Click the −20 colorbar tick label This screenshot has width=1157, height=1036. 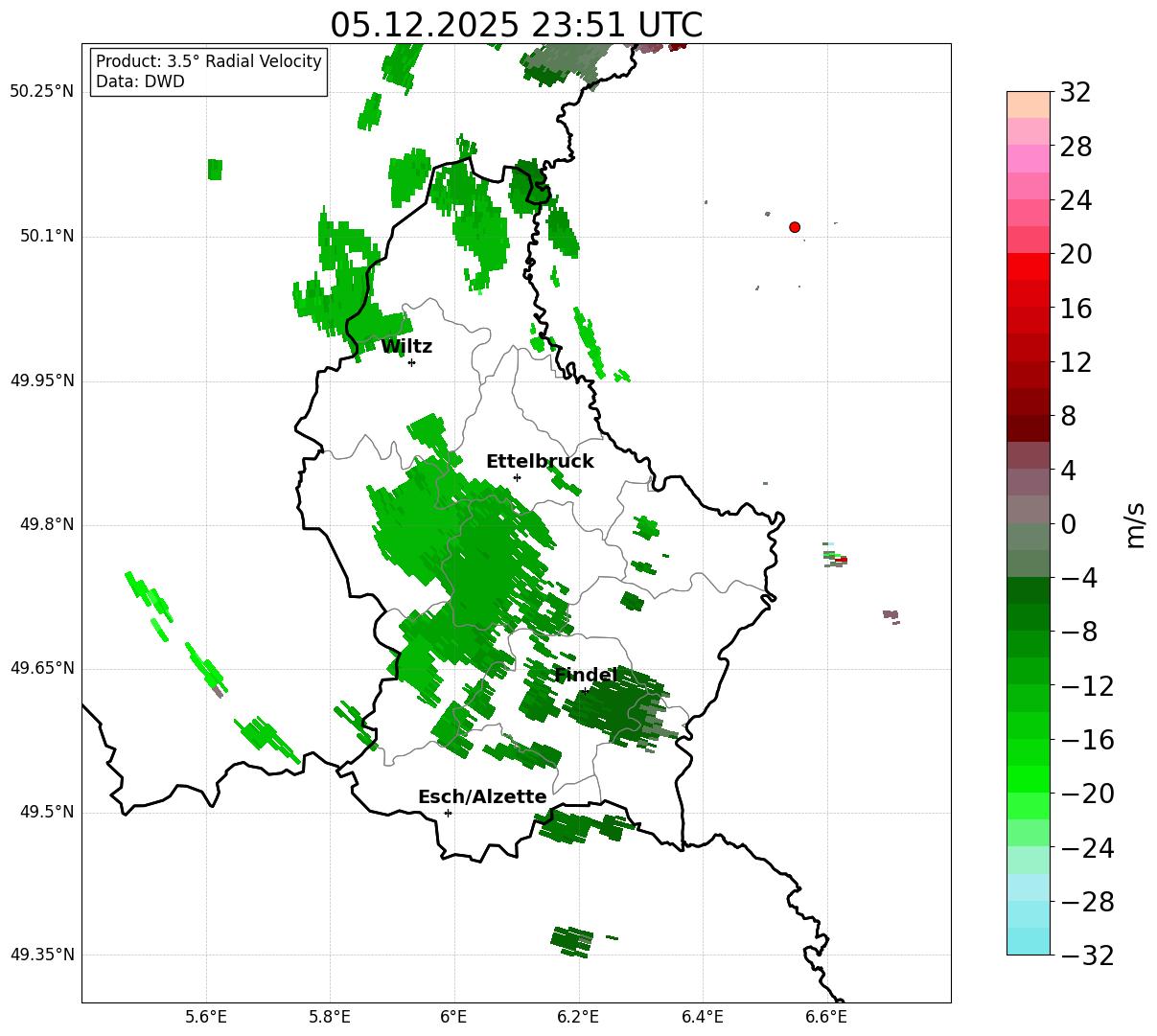(x=1087, y=794)
